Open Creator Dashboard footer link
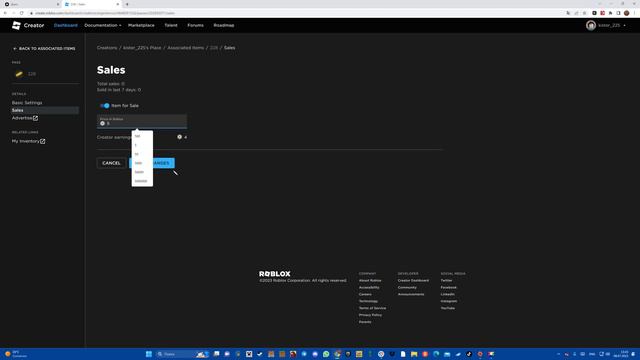The width and height of the screenshot is (640, 360). 413,281
